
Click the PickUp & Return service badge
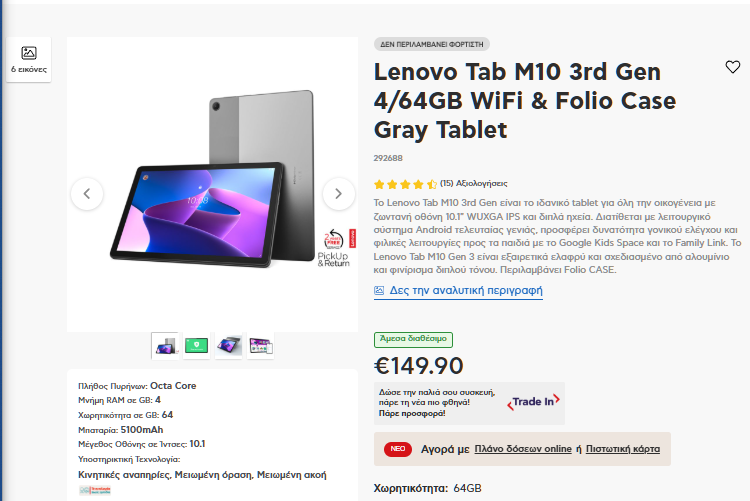[337, 248]
